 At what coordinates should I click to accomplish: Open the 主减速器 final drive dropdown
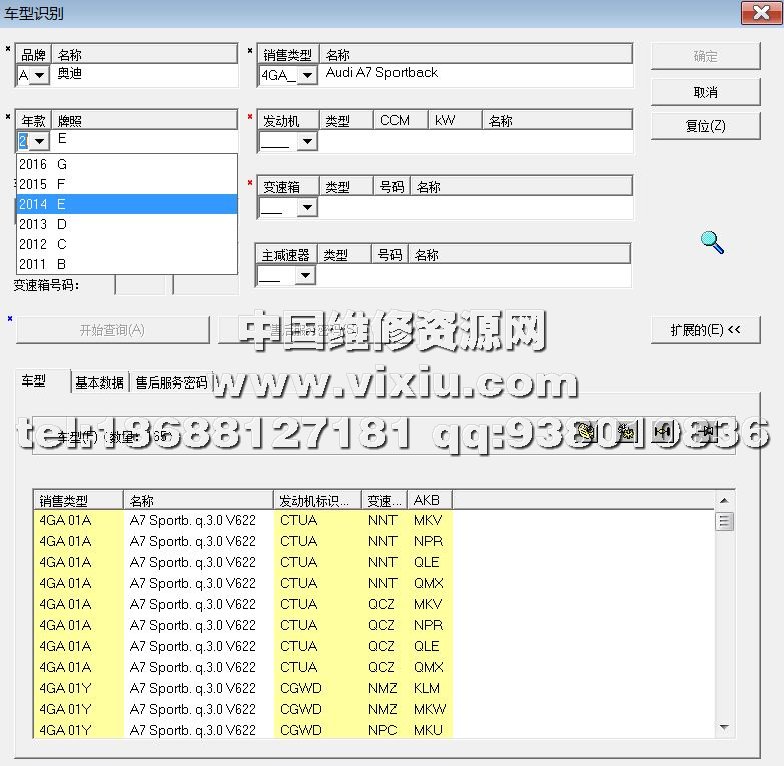tap(305, 276)
